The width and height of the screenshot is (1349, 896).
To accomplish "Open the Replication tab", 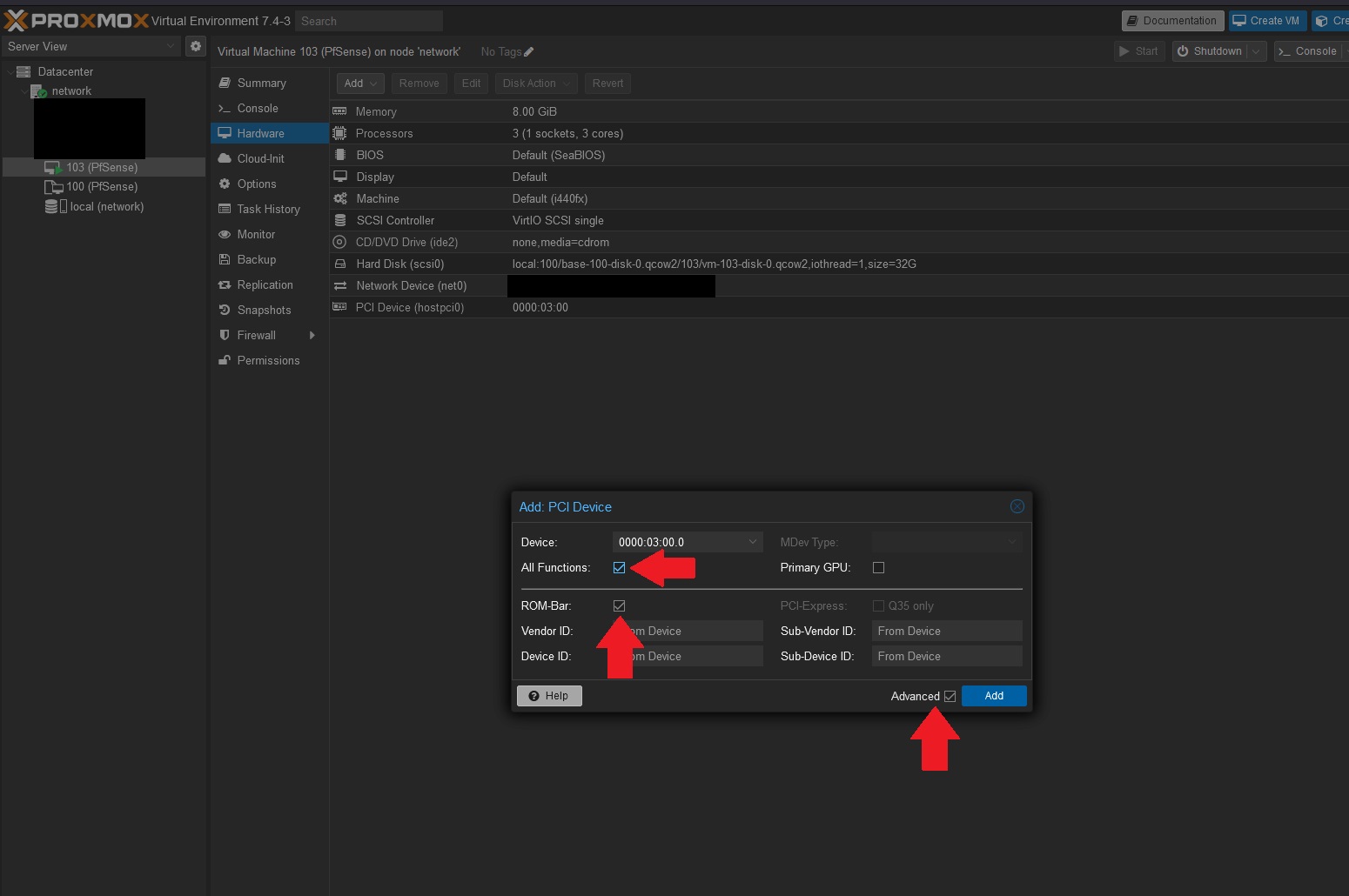I will point(270,284).
